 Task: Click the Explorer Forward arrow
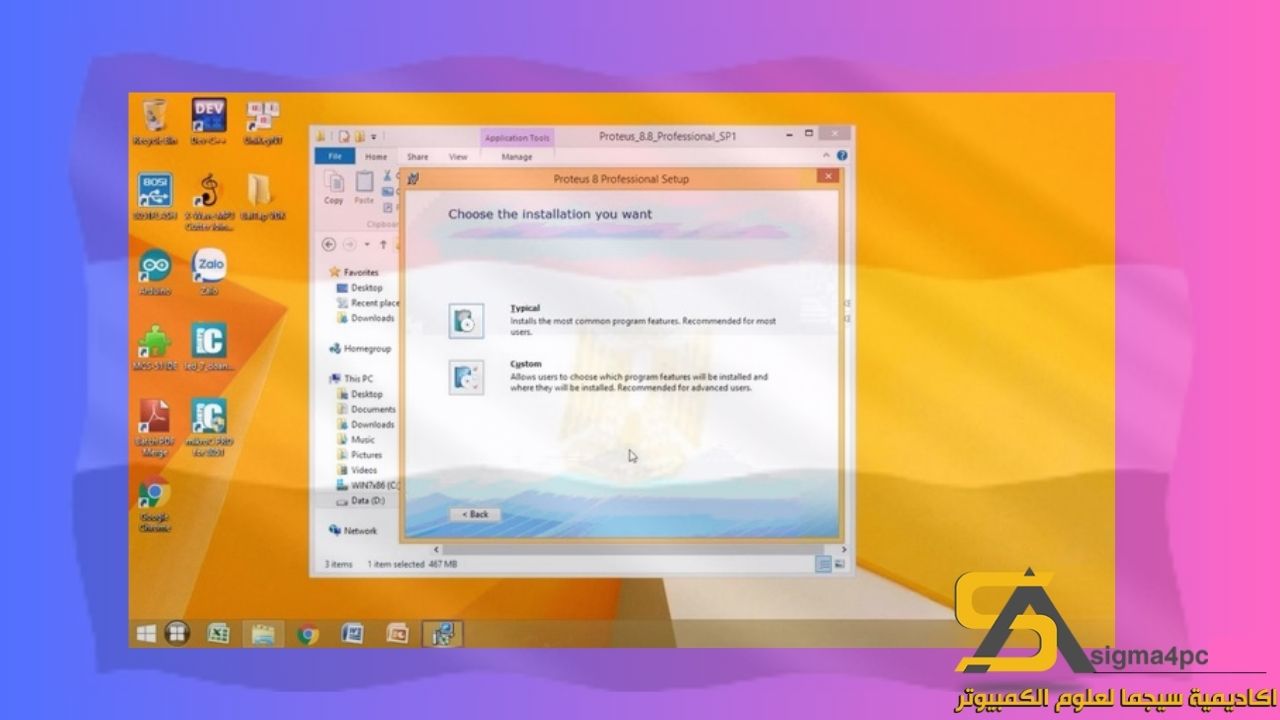coord(349,244)
